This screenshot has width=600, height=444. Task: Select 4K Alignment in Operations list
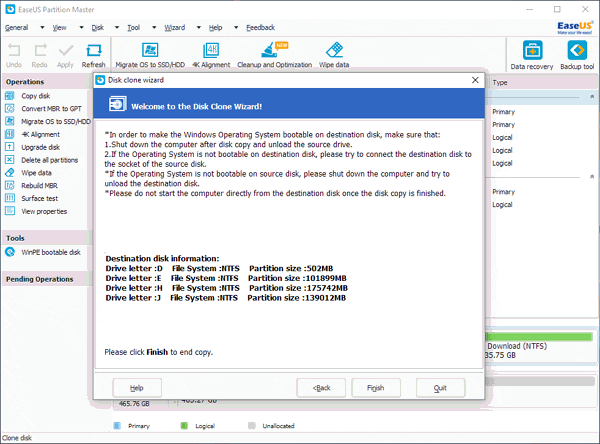40,134
